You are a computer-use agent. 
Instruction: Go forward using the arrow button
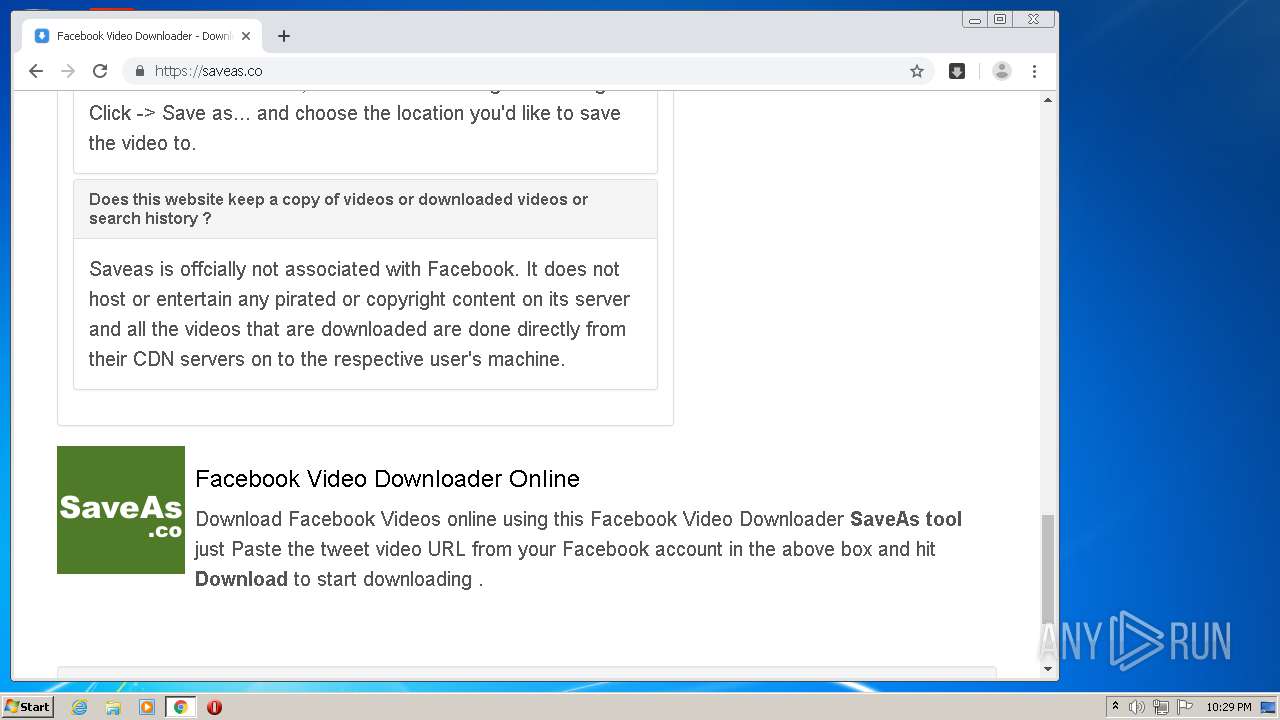pyautogui.click(x=68, y=71)
